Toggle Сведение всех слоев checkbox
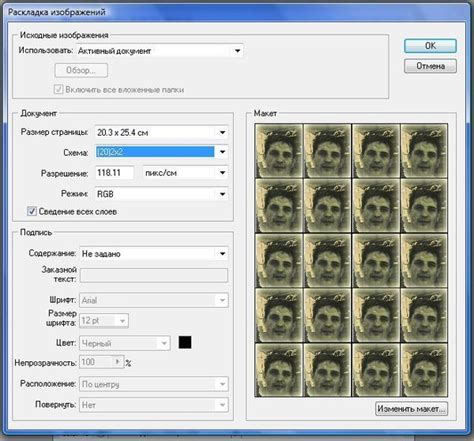The height and width of the screenshot is (441, 474). [32, 211]
